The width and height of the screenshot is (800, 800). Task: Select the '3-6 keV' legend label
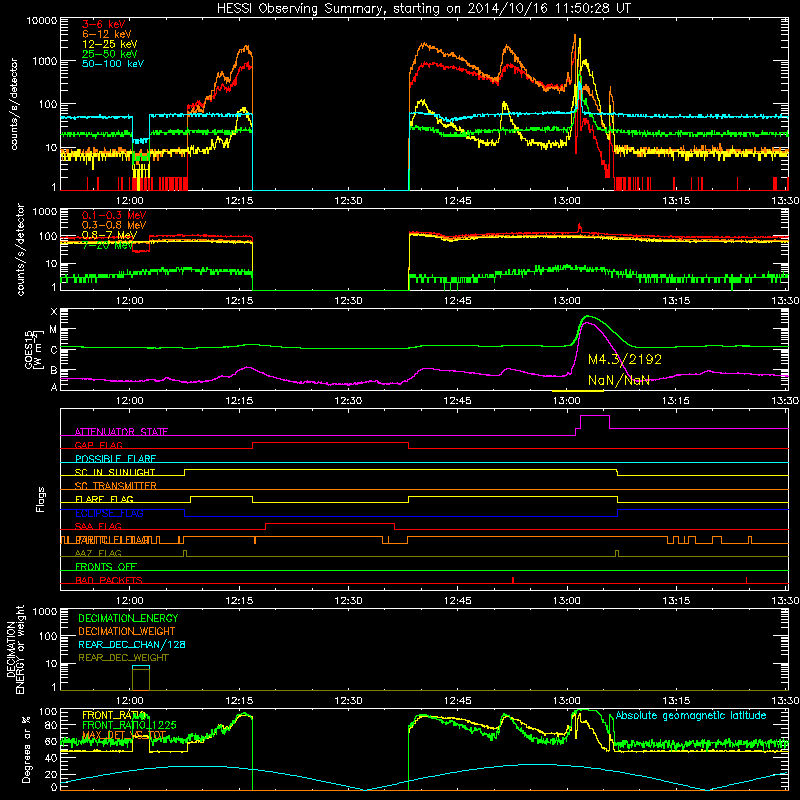click(x=103, y=24)
